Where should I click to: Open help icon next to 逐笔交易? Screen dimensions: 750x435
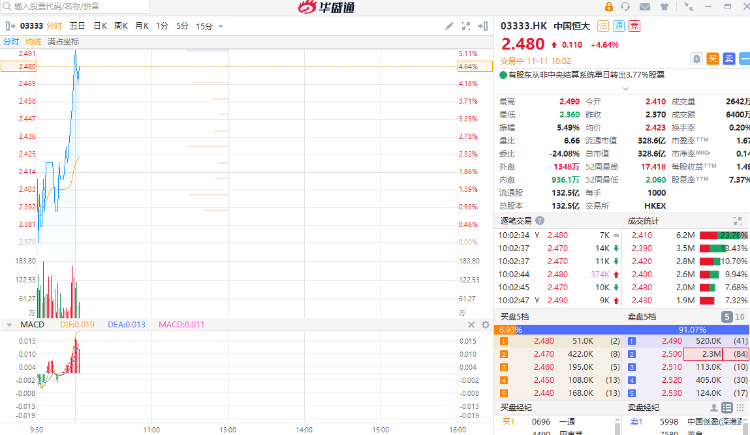click(x=540, y=221)
